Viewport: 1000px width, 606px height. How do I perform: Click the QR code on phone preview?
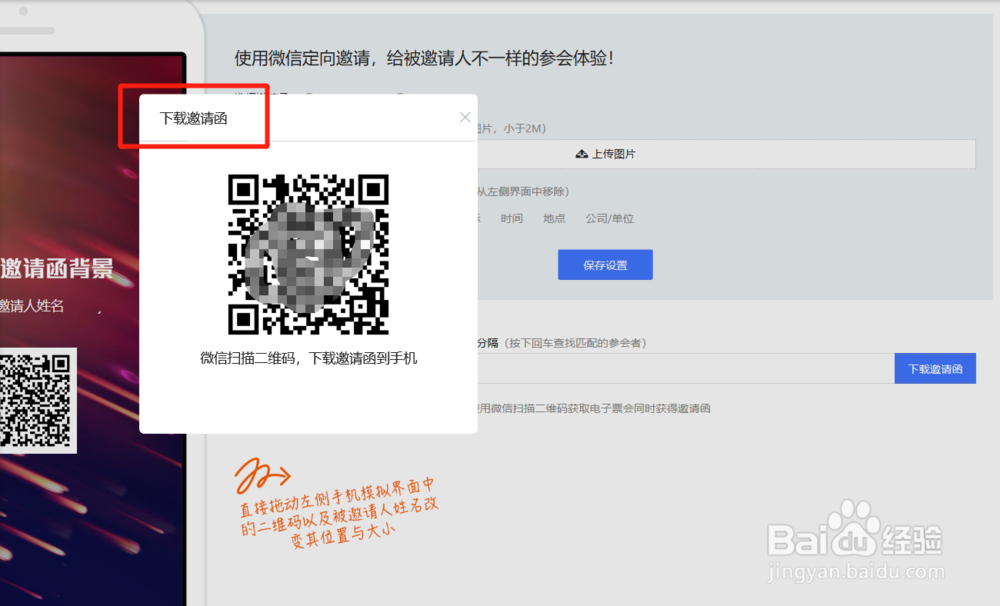[36, 401]
